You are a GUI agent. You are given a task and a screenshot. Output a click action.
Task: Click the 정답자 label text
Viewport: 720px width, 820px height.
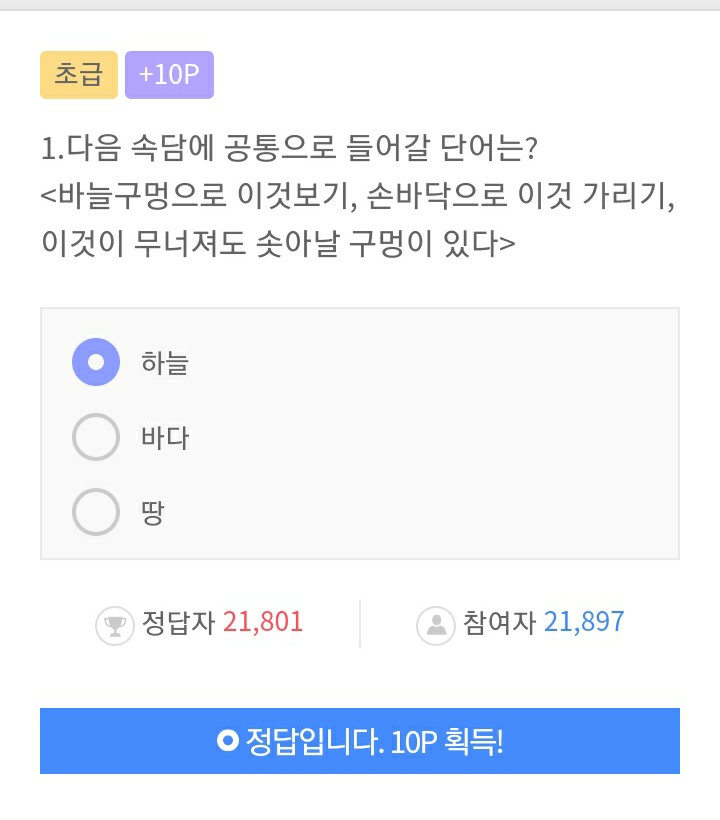[x=178, y=622]
